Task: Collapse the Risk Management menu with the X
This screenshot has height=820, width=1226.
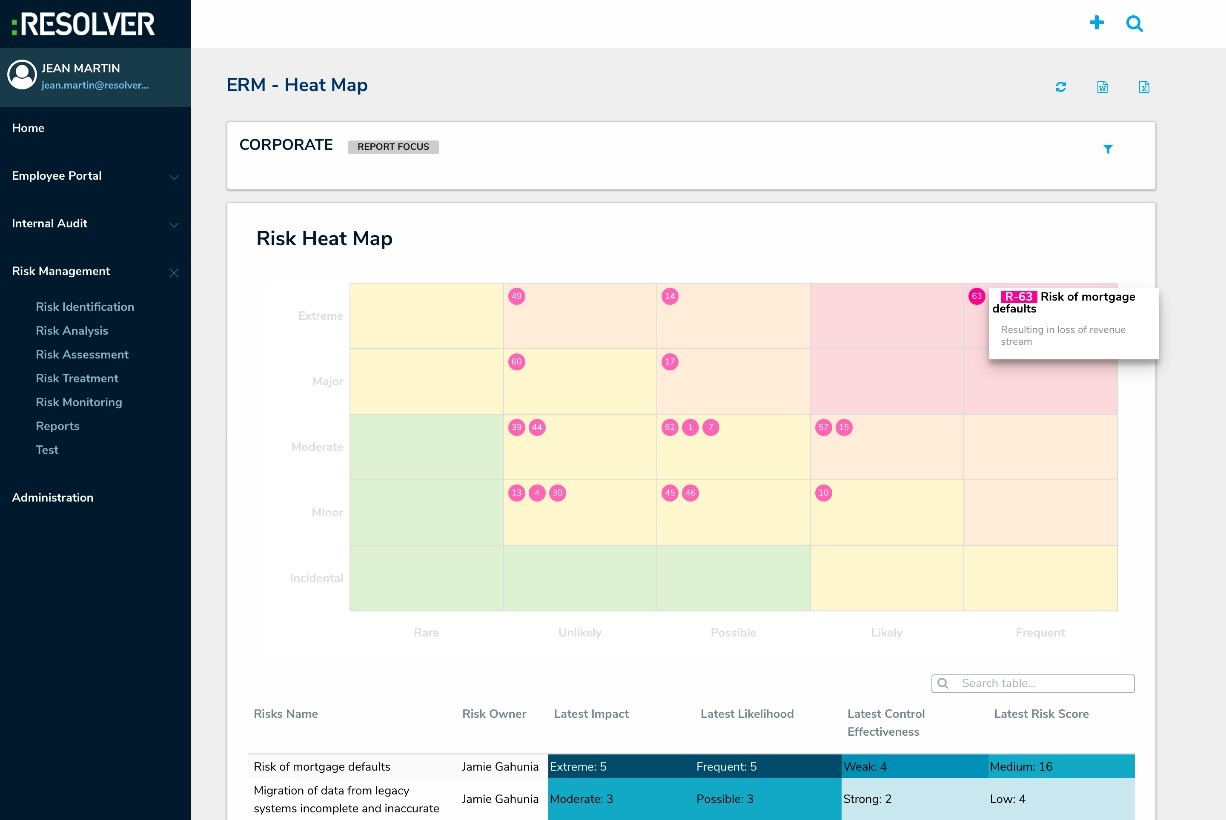Action: click(x=173, y=272)
